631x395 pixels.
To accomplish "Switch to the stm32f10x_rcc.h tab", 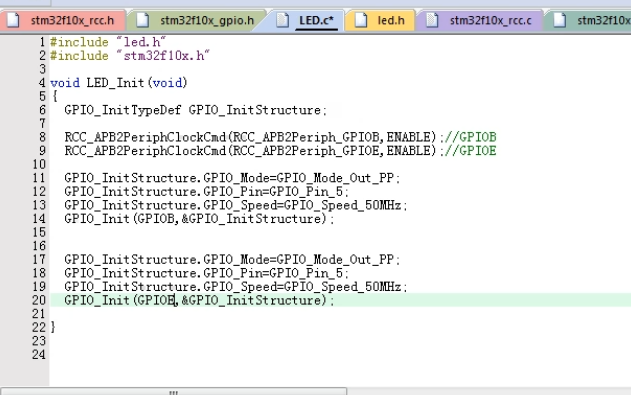I will pos(62,21).
